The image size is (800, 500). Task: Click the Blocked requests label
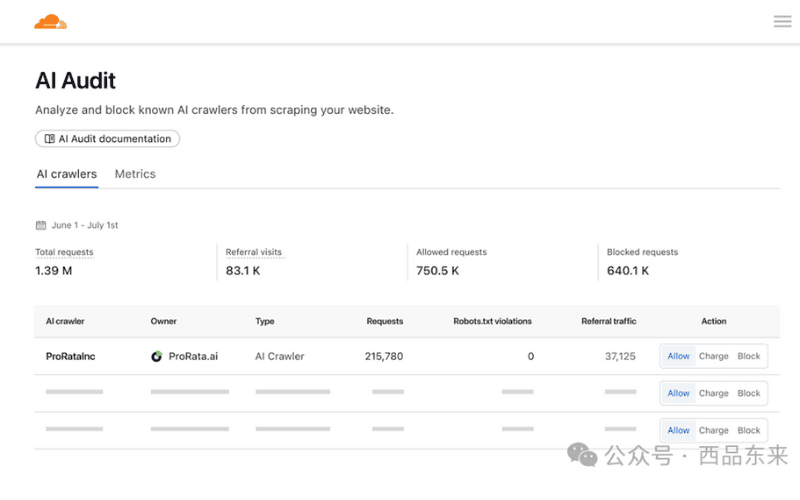pyautogui.click(x=642, y=252)
